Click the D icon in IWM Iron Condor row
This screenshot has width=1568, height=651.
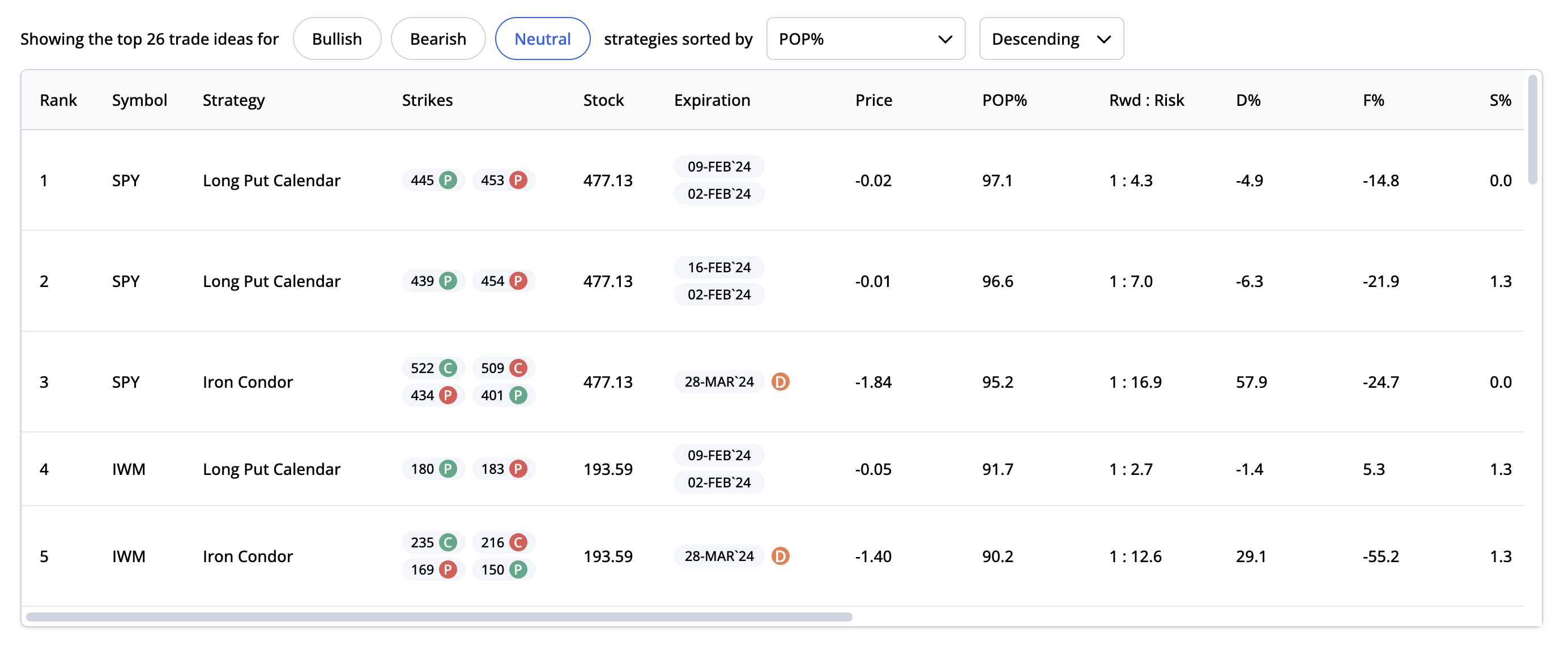click(779, 556)
